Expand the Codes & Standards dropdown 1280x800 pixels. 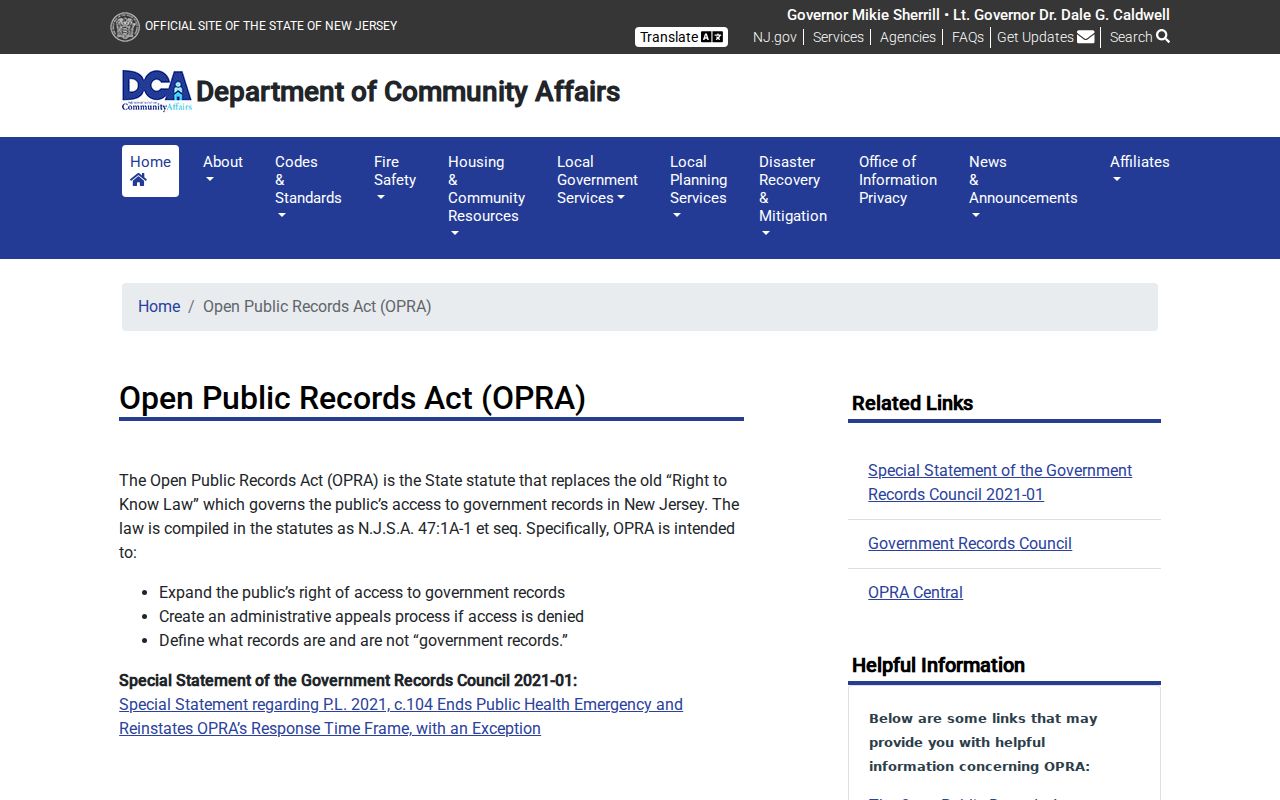[x=308, y=188]
